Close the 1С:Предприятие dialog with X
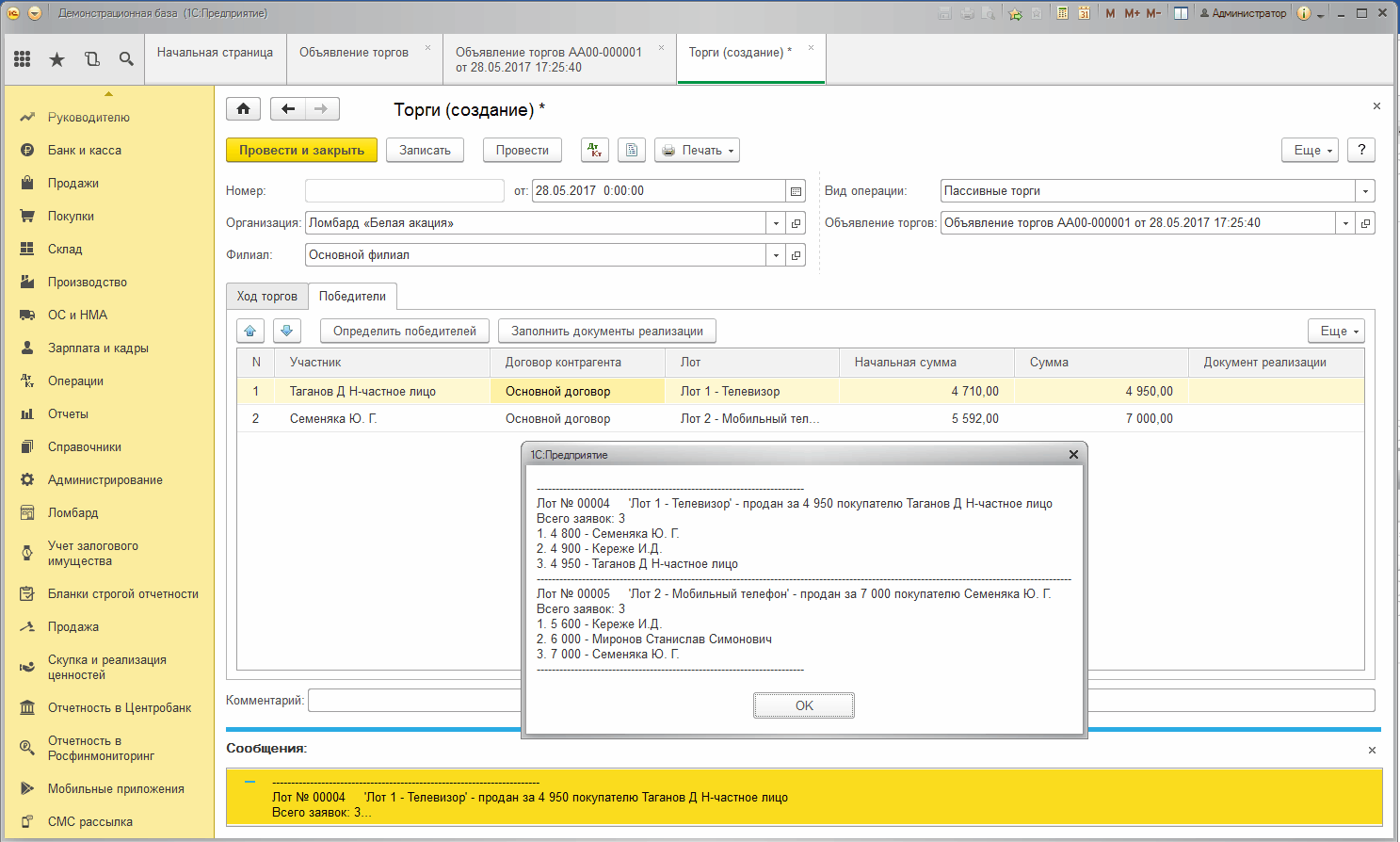The image size is (1400, 842). (1073, 455)
